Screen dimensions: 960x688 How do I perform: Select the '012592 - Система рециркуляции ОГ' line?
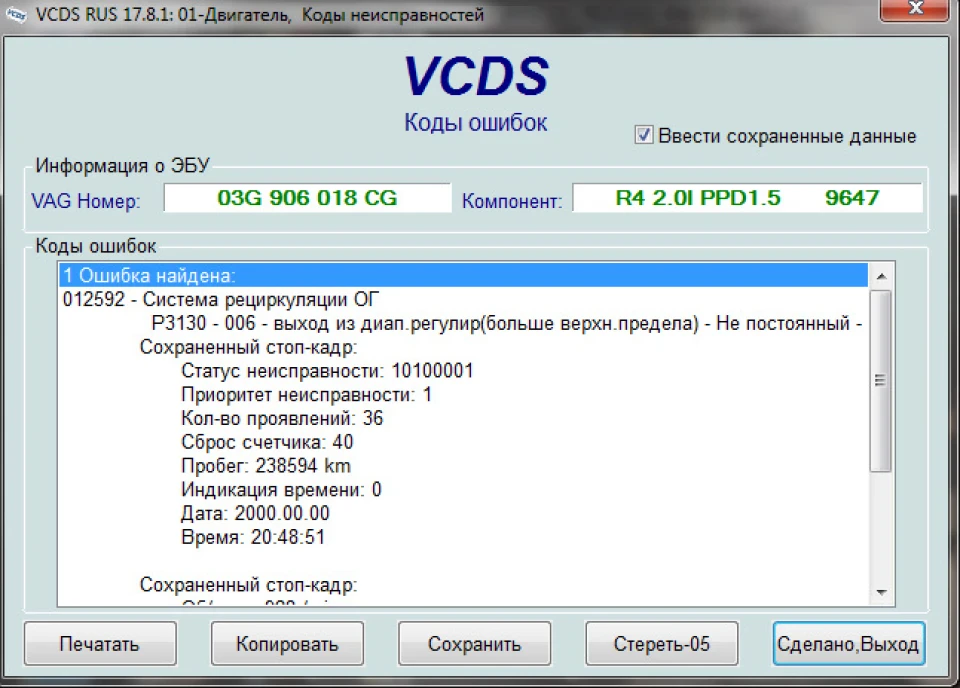pos(221,299)
